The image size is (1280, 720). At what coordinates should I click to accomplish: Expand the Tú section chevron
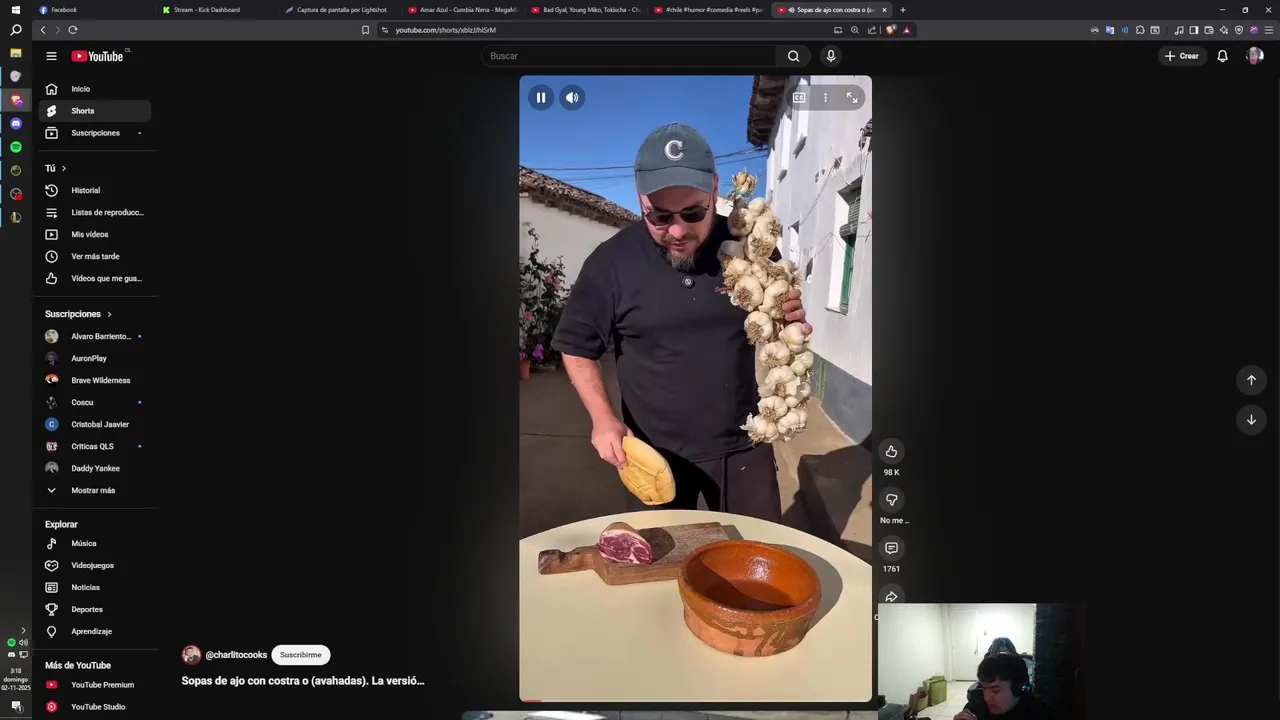64,168
